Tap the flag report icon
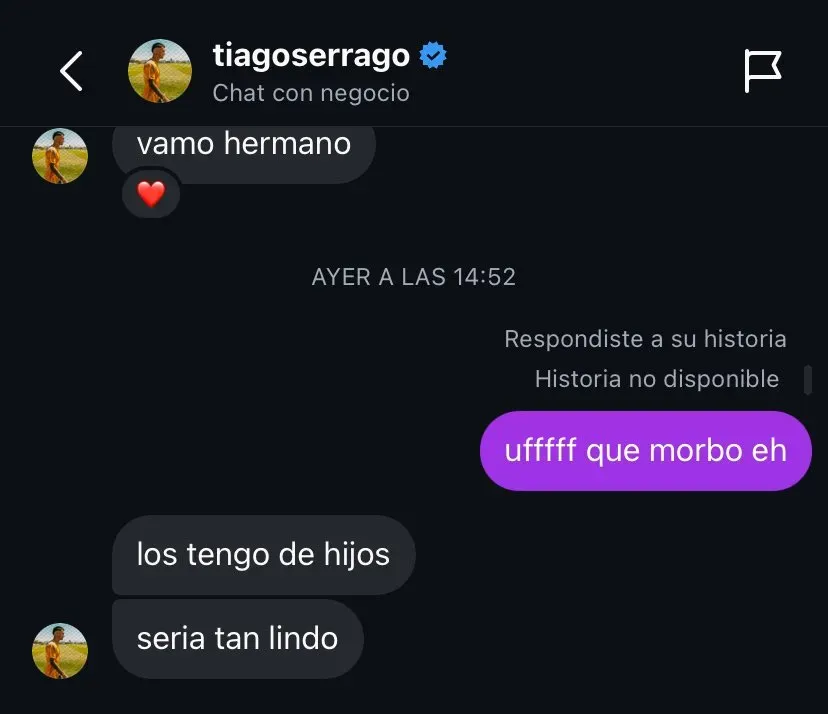The image size is (828, 714). pyautogui.click(x=763, y=71)
